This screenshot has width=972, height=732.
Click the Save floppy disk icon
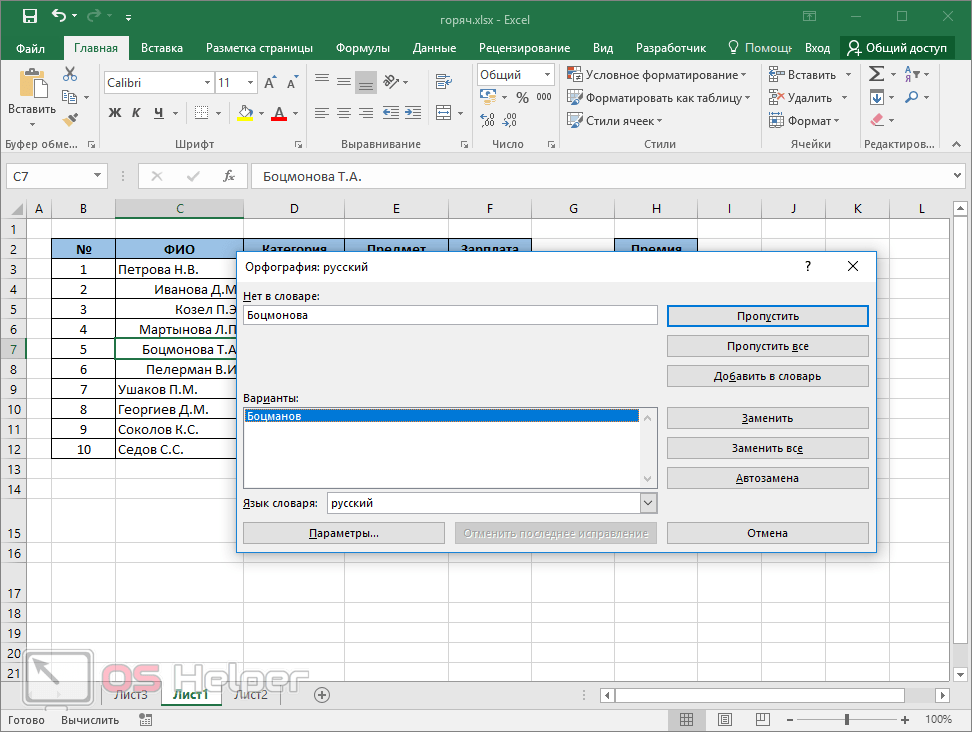[29, 17]
